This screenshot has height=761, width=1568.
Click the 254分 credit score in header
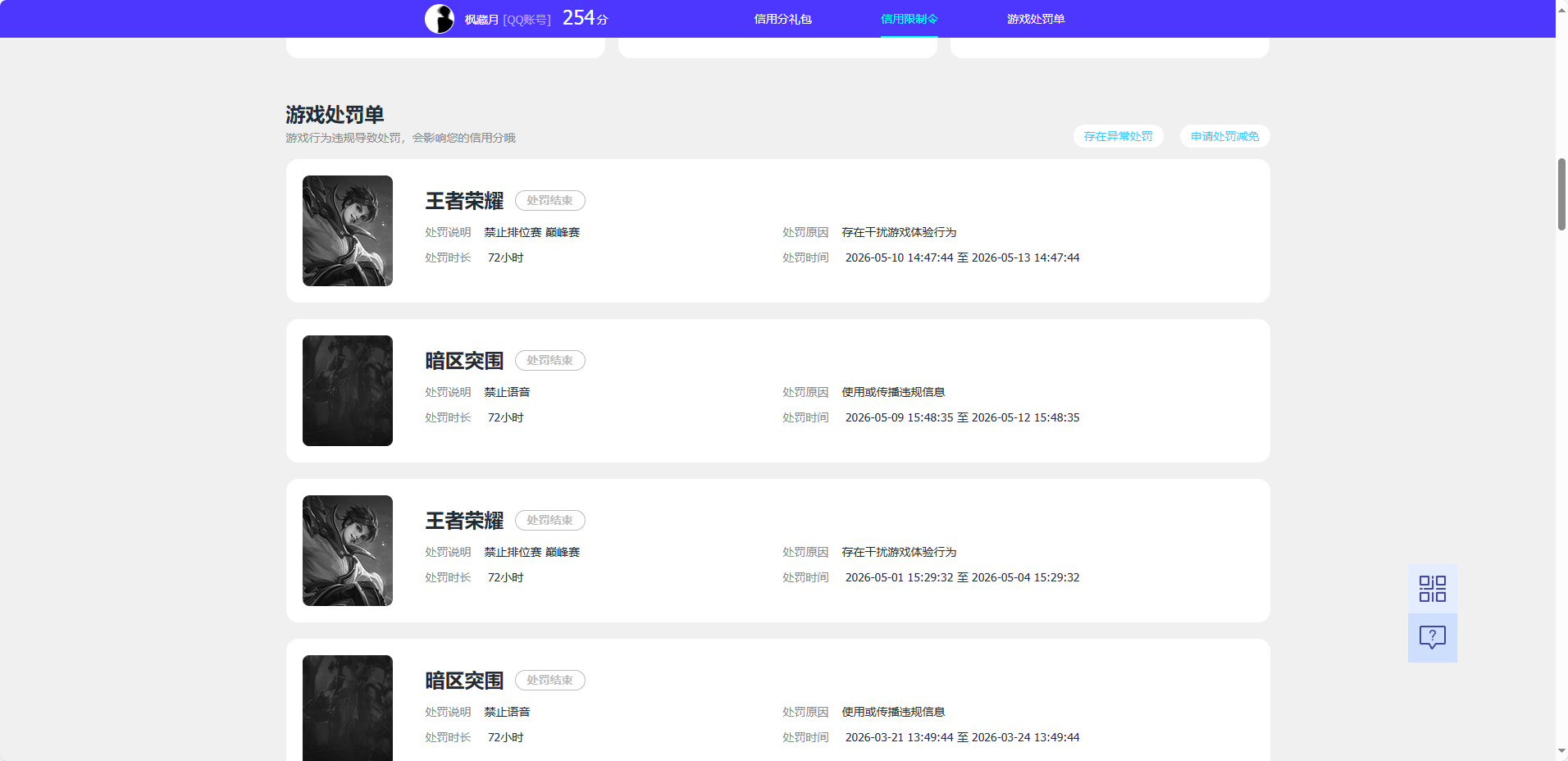point(585,18)
